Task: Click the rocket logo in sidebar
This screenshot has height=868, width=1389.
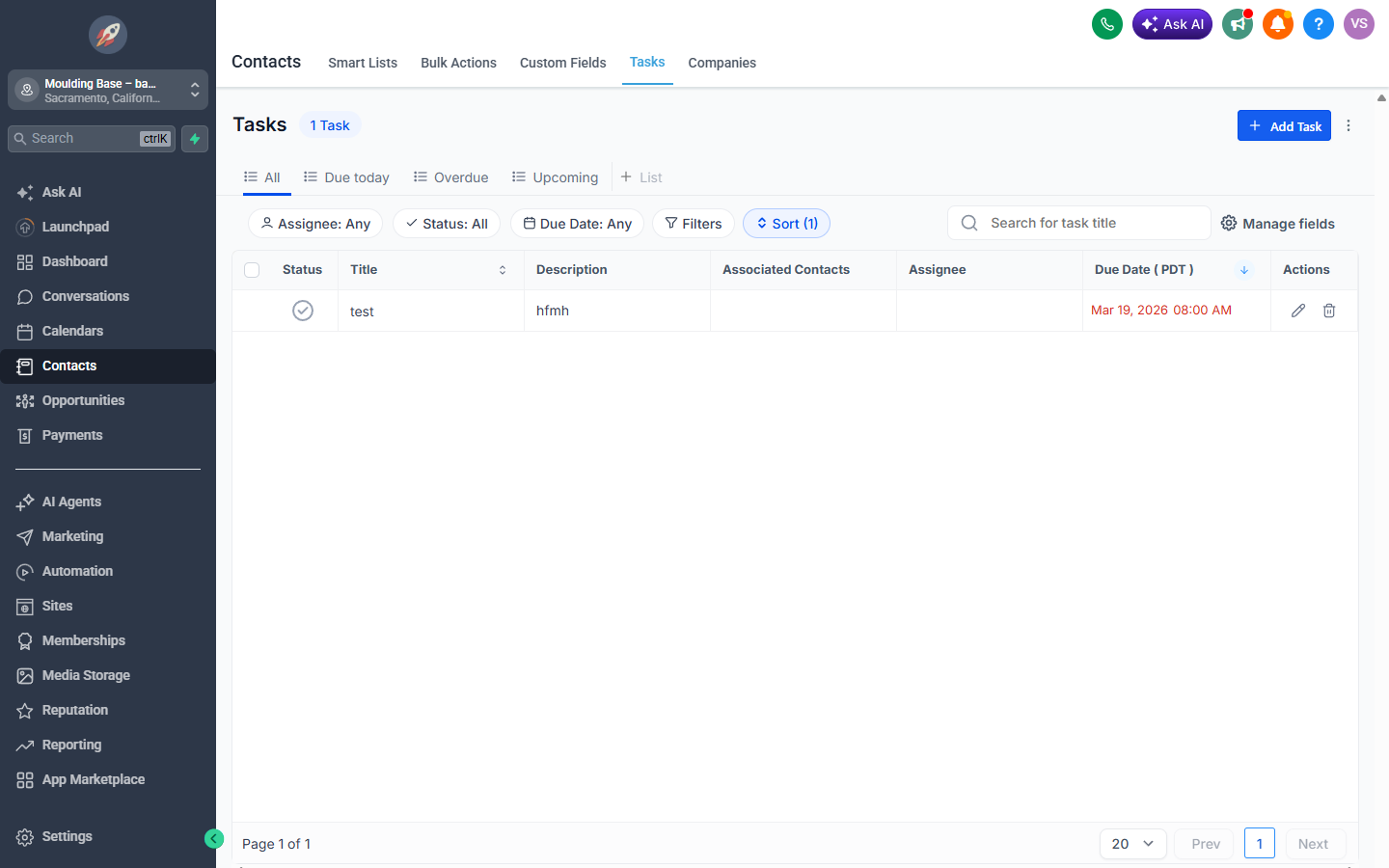Action: point(108,35)
